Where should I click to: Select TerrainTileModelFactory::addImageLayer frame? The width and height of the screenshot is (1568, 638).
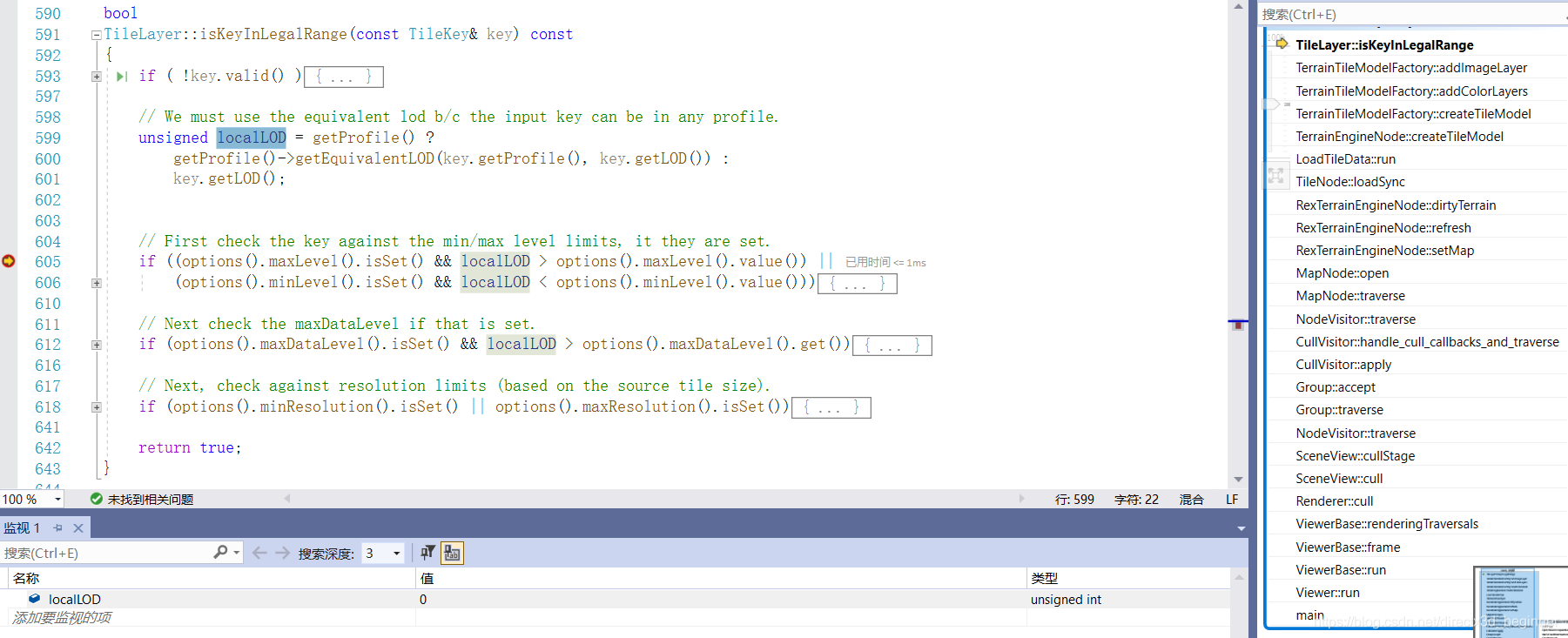[1411, 67]
